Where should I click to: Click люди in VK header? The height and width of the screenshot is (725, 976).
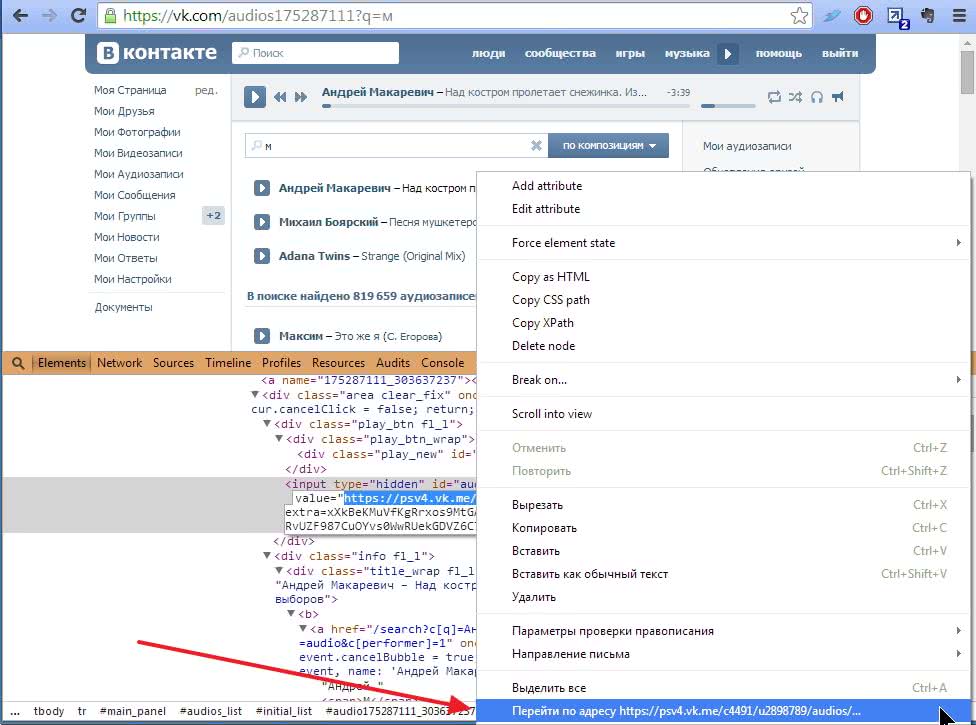coord(489,54)
